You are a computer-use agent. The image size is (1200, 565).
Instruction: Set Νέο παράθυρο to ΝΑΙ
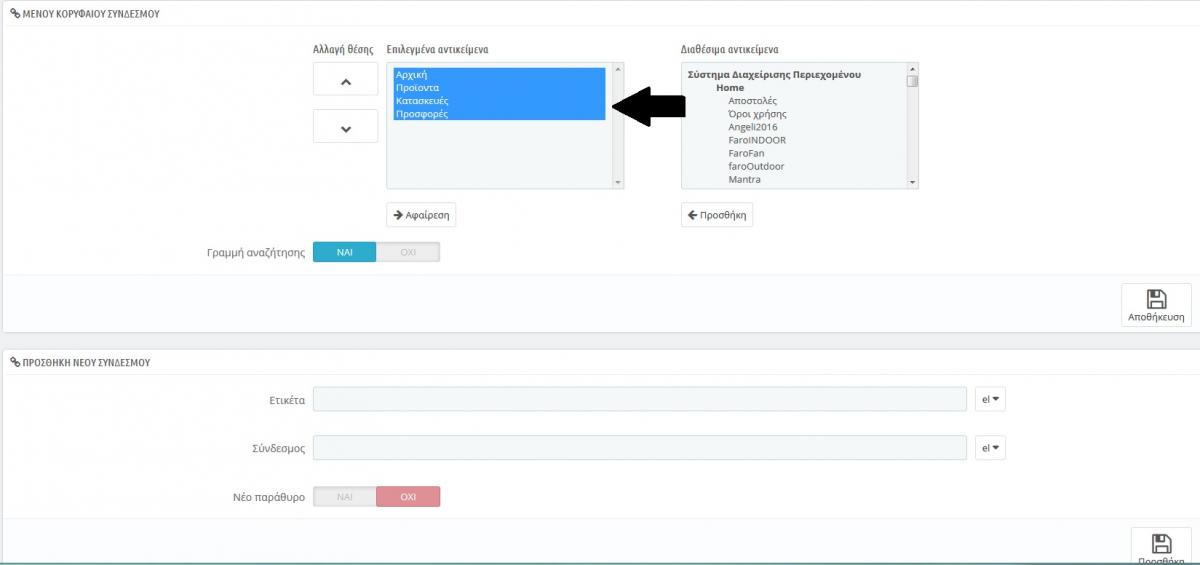point(345,496)
